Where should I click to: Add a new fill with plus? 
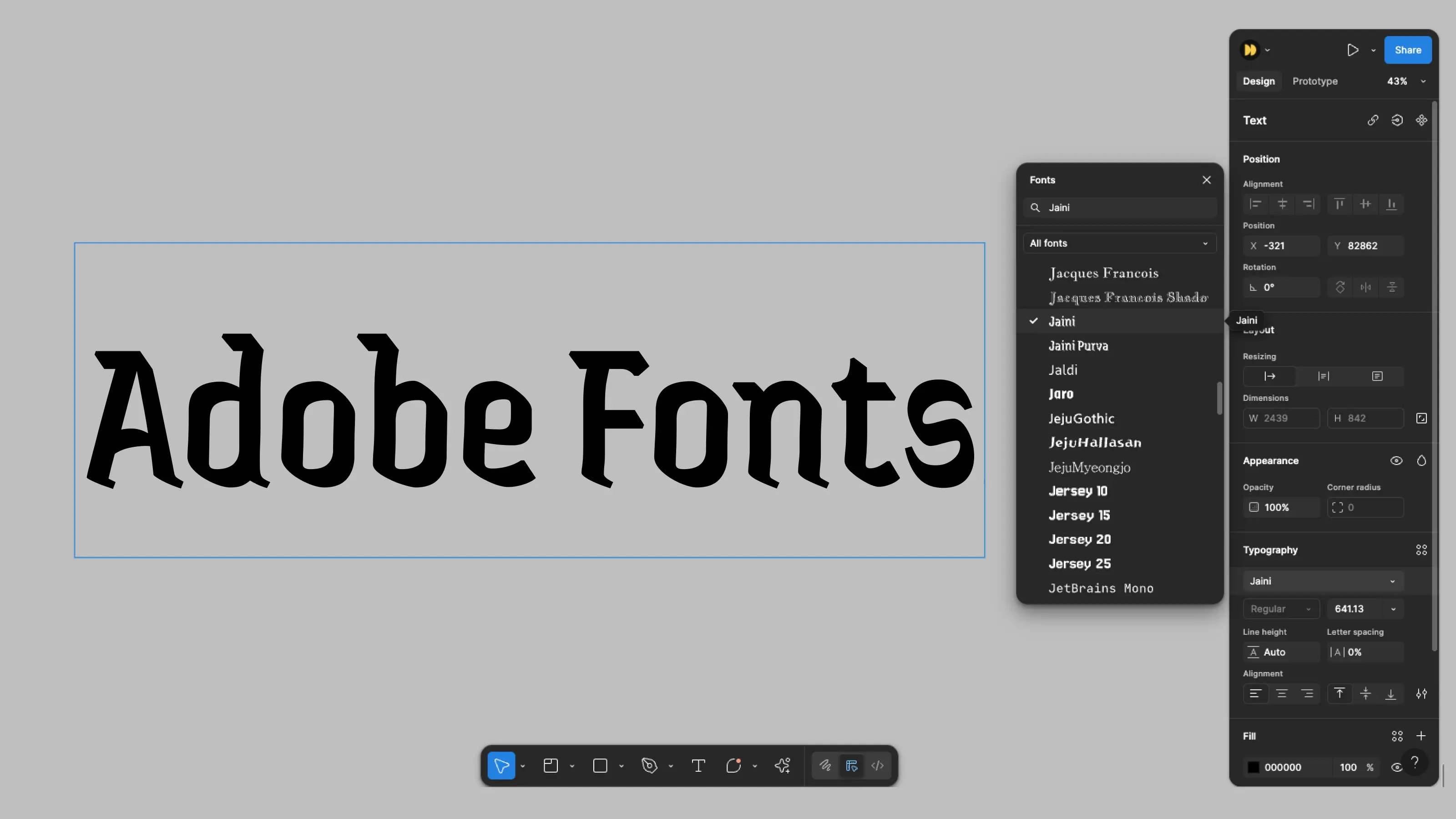(1421, 736)
